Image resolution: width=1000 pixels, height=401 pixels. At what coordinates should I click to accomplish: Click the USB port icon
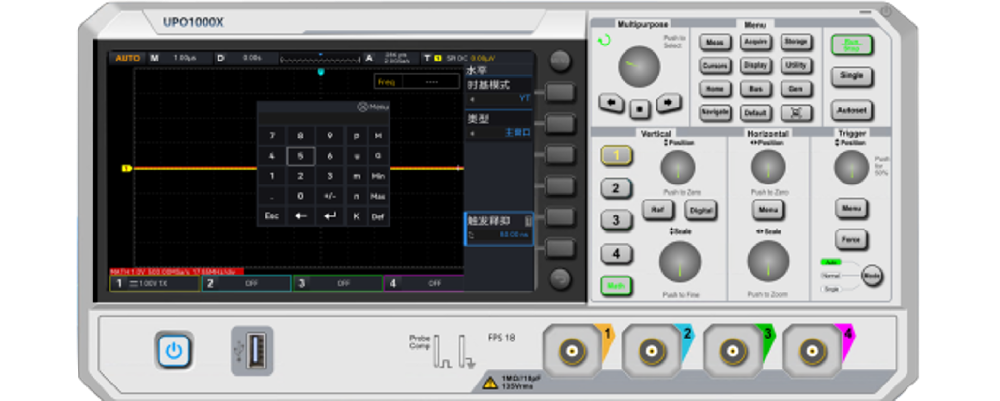coord(252,350)
